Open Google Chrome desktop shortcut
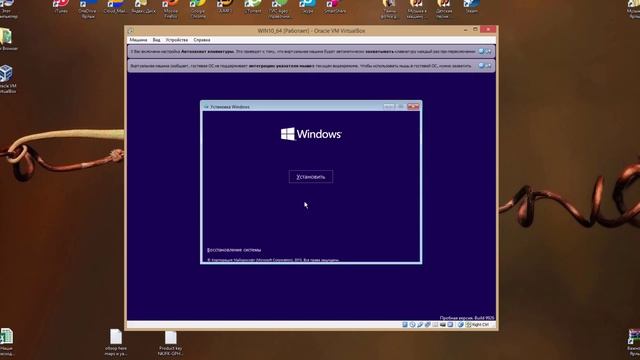This screenshot has width=640, height=360. pyautogui.click(x=198, y=8)
